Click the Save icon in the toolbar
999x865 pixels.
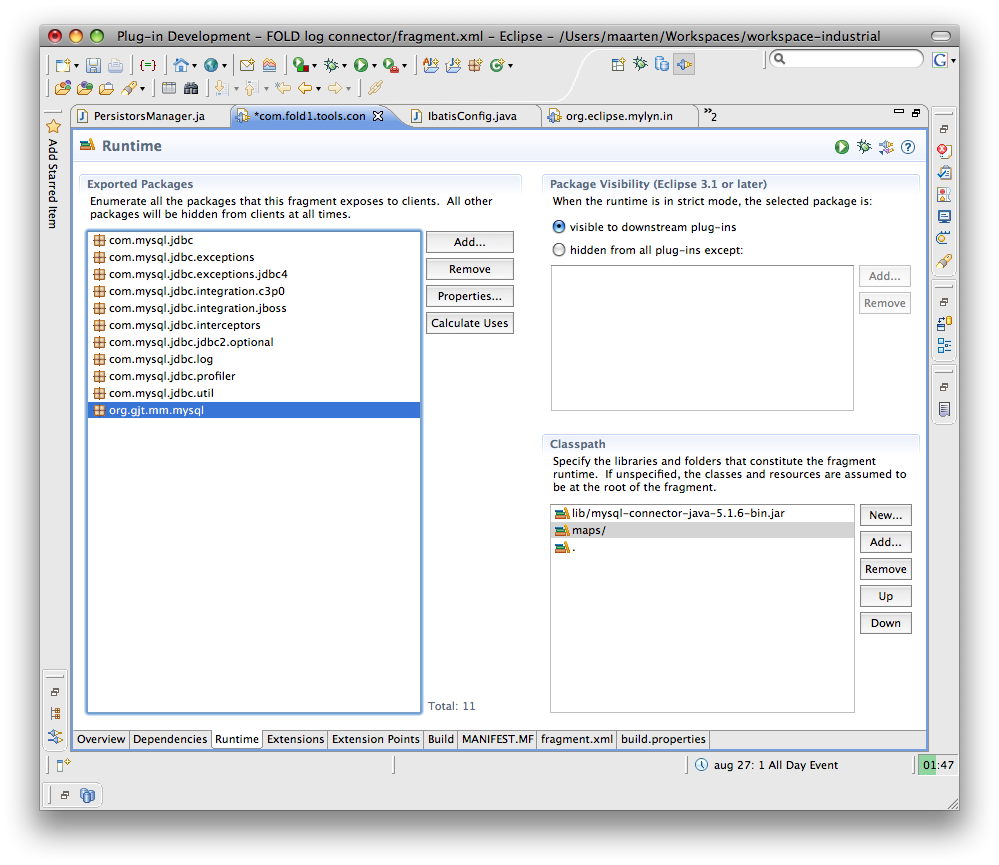click(x=94, y=65)
